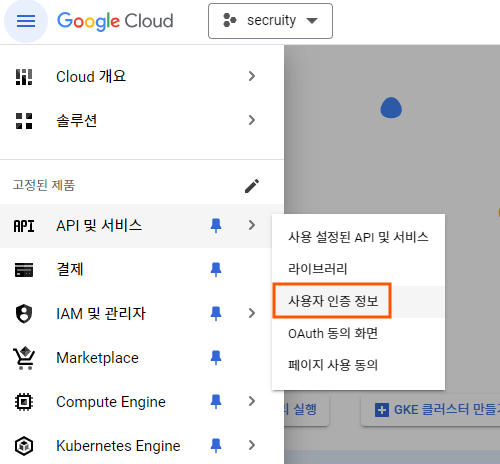The width and height of the screenshot is (500, 464).
Task: Click the Google Cloud logo
Action: 115,21
